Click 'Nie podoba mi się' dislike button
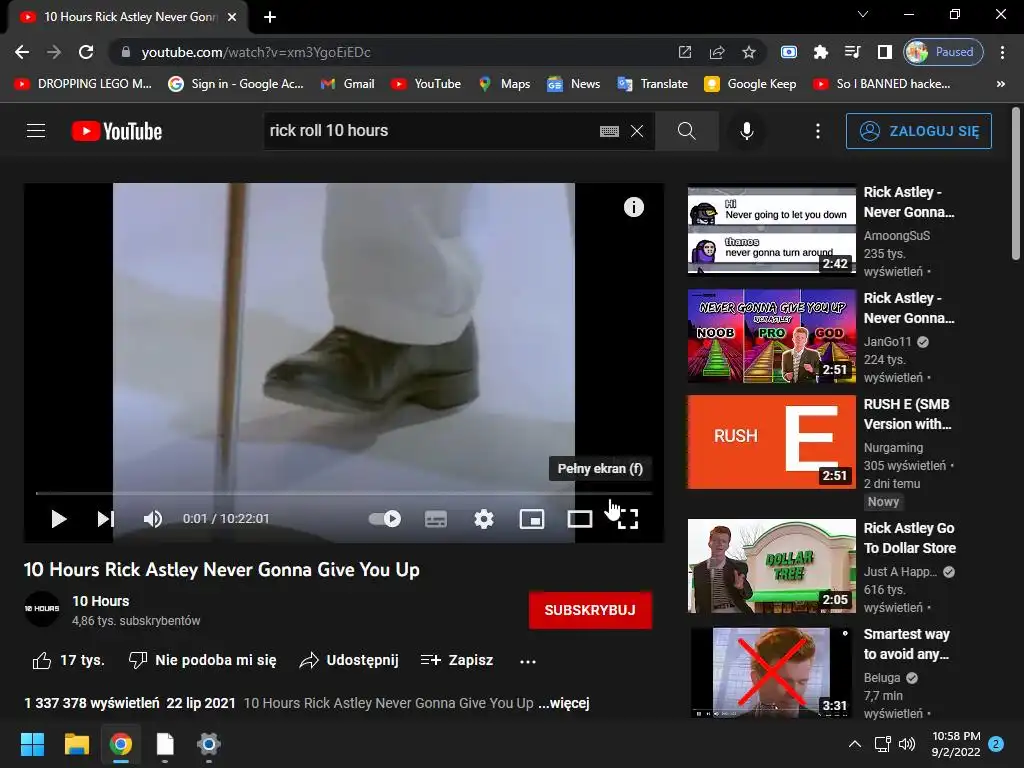 [202, 660]
